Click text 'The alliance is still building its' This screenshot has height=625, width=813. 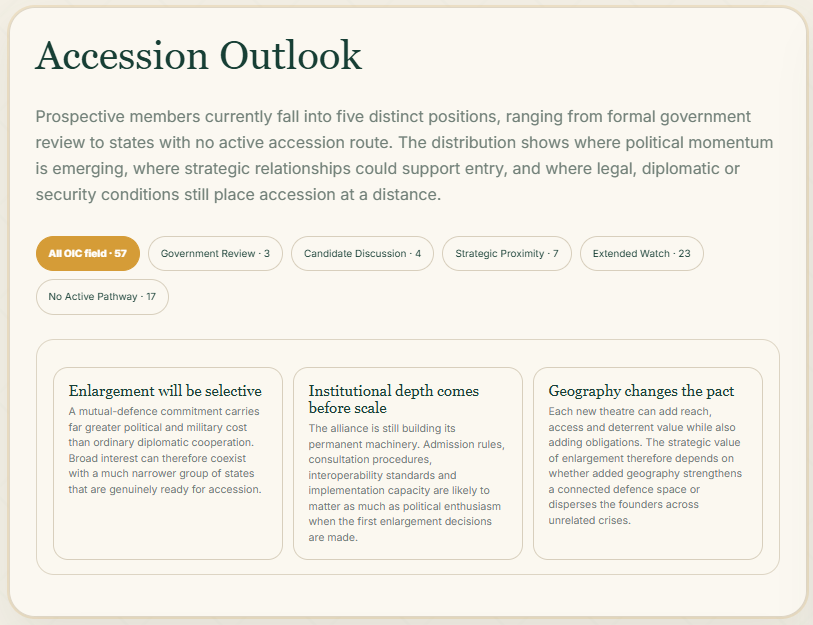[x=382, y=428]
